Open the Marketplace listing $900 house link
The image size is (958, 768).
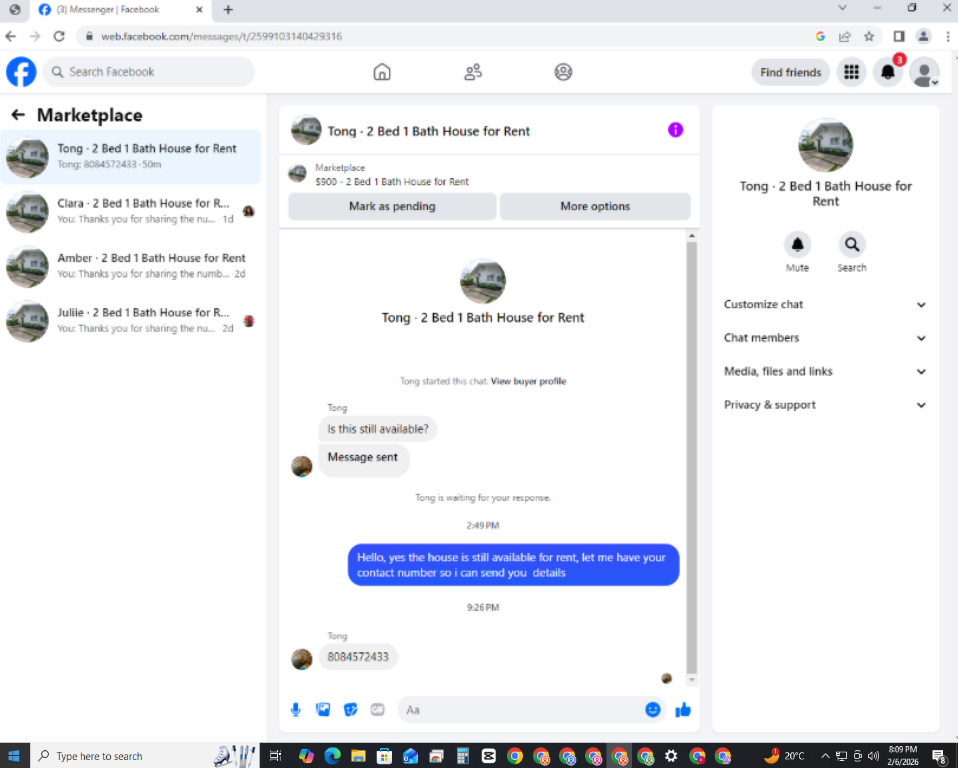pyautogui.click(x=392, y=181)
